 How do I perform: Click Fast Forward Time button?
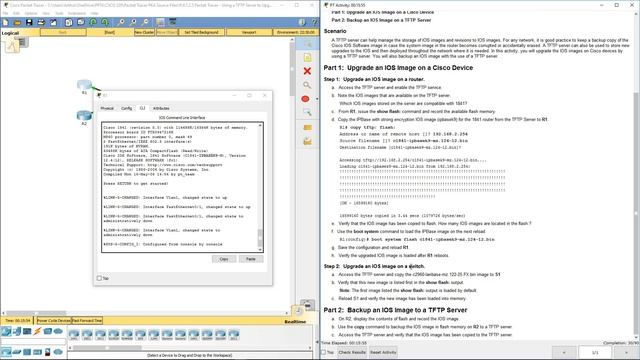(87, 321)
